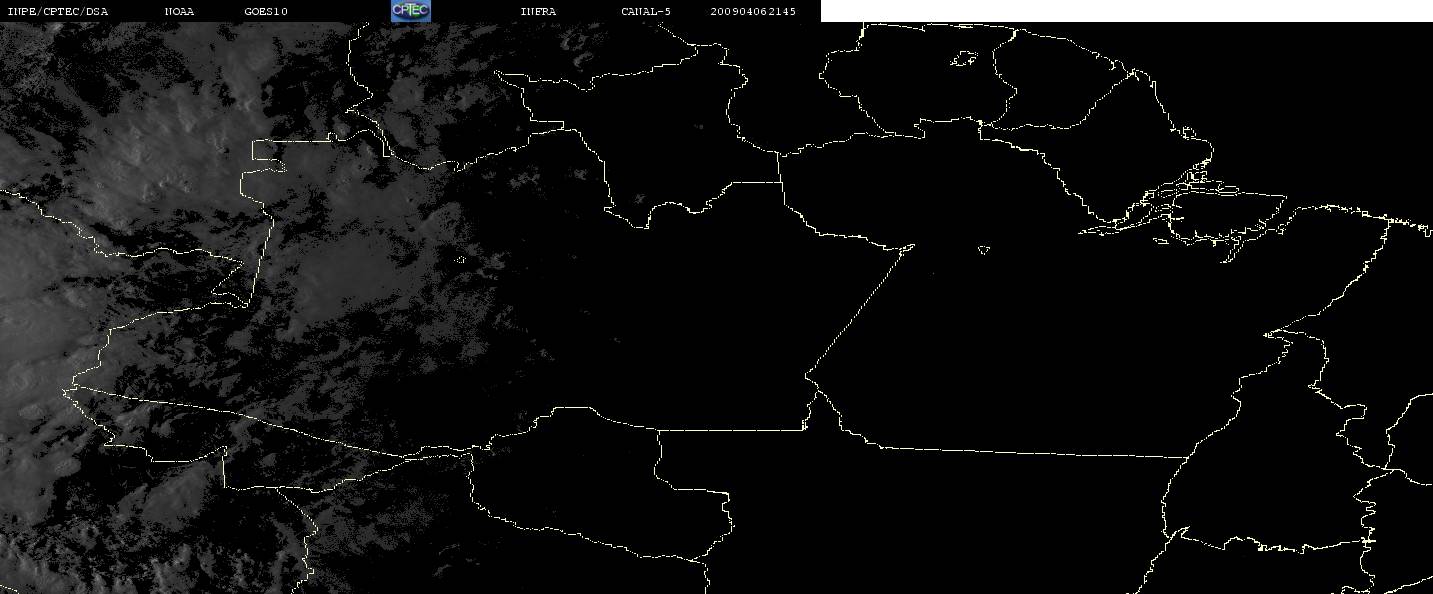Click the 200904062145 timestamp text
The height and width of the screenshot is (594, 1433).
753,12
